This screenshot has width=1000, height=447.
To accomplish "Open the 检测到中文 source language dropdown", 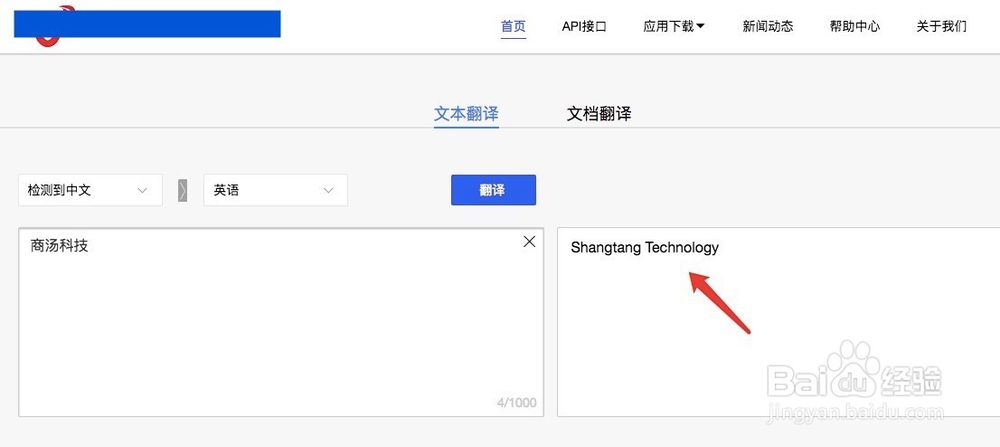I will click(x=90, y=190).
